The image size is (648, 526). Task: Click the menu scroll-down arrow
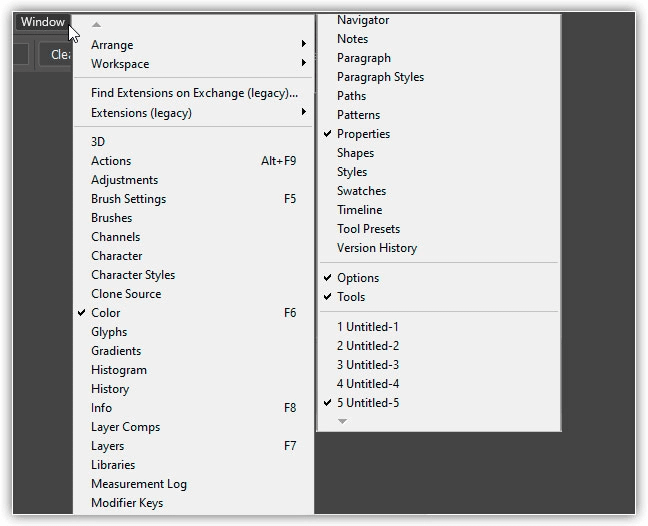342,421
